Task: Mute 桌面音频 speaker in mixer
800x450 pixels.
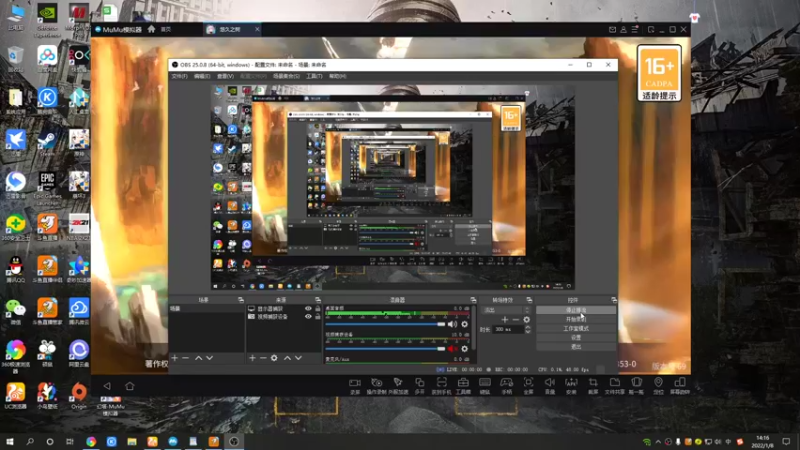Action: (x=452, y=324)
